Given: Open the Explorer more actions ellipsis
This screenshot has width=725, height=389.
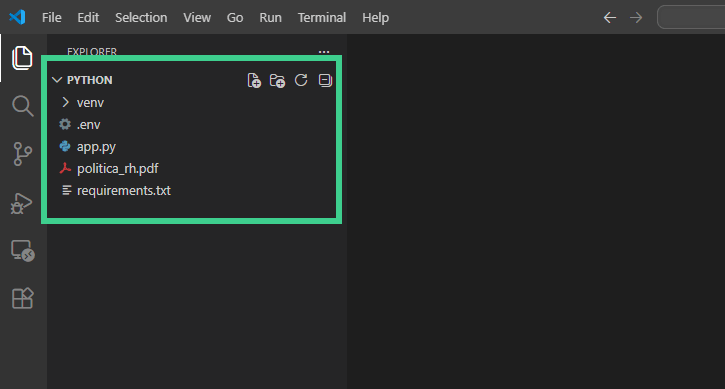Looking at the screenshot, I should (324, 52).
